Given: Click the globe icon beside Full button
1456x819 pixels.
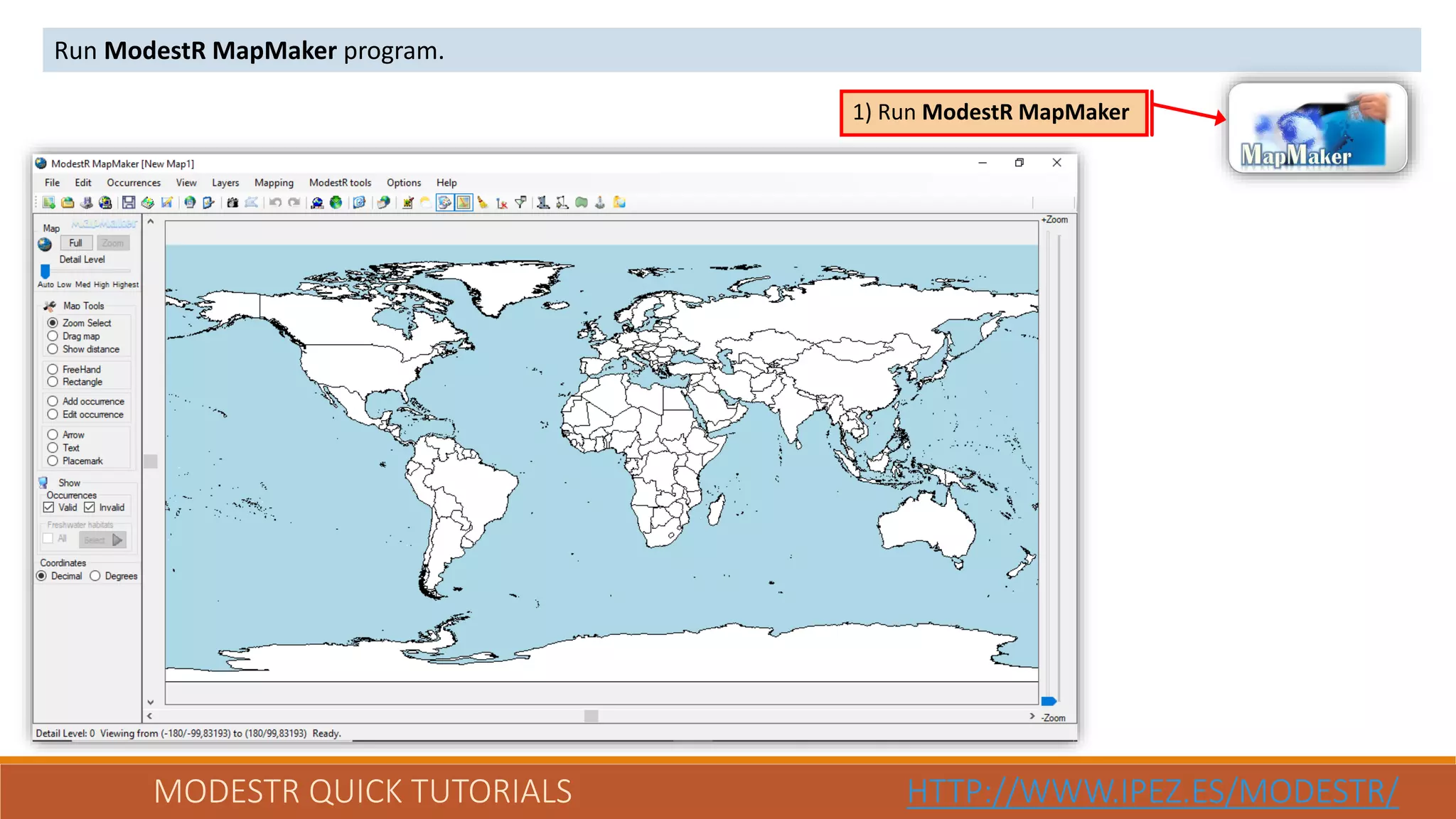Looking at the screenshot, I should (x=45, y=244).
